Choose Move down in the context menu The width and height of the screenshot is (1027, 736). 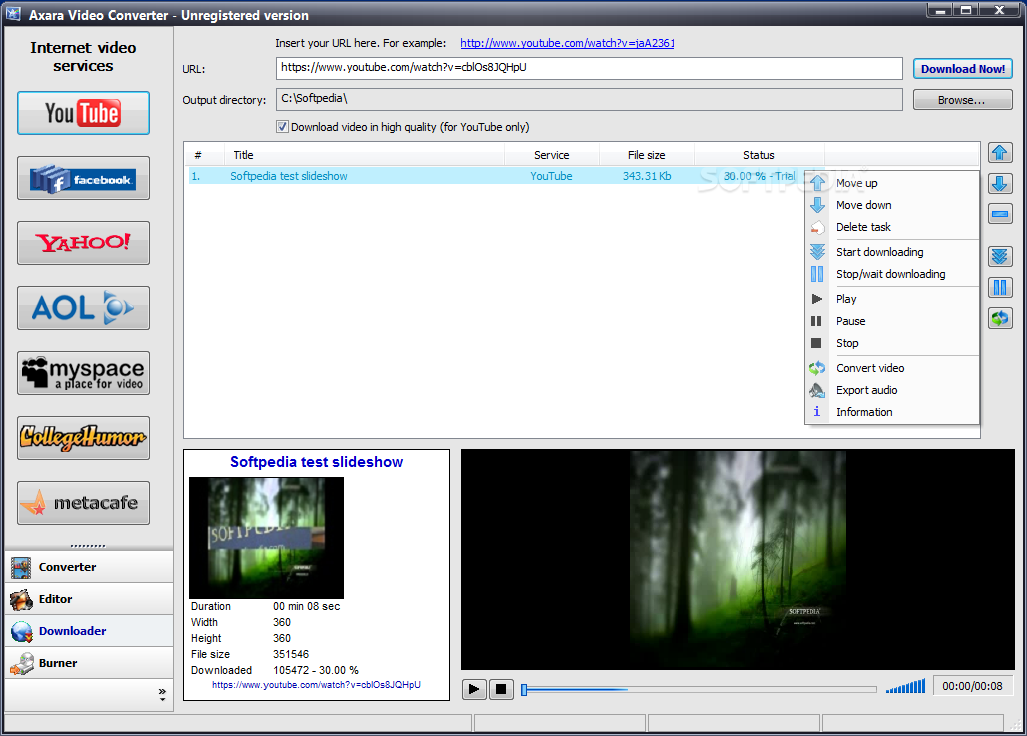tap(891, 205)
